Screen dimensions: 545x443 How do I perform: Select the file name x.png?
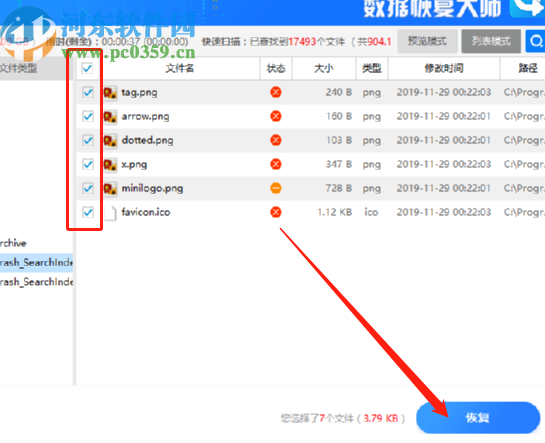134,165
